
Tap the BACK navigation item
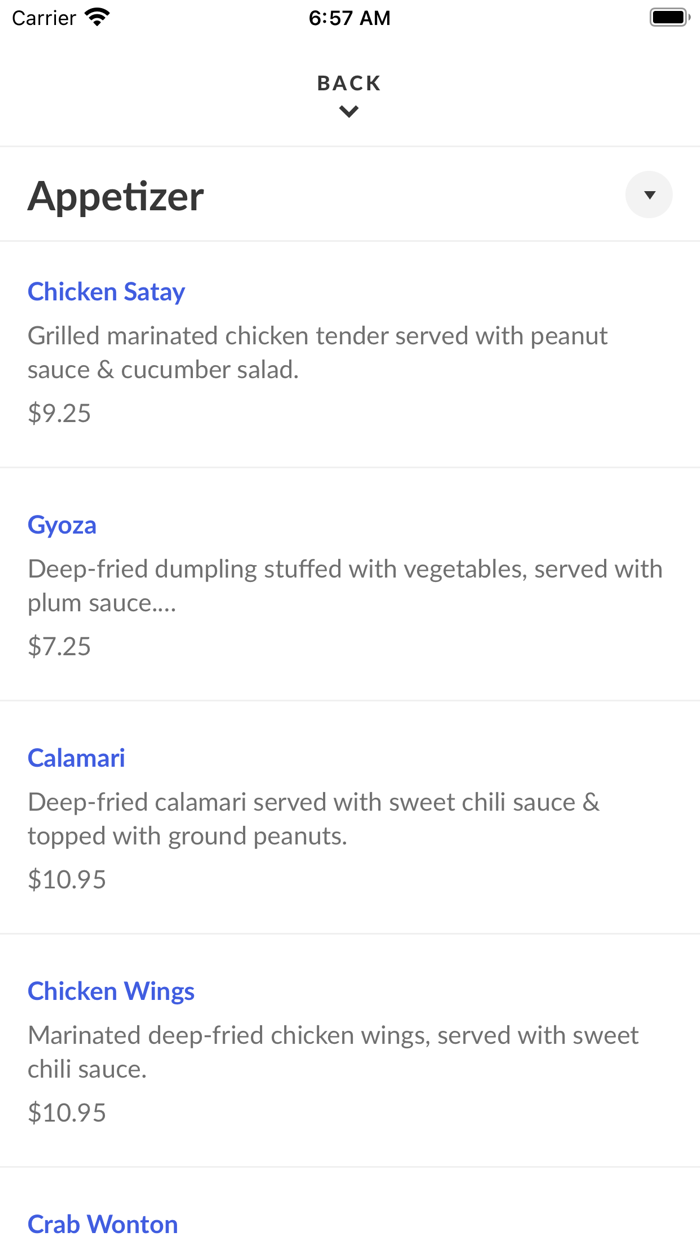348,83
